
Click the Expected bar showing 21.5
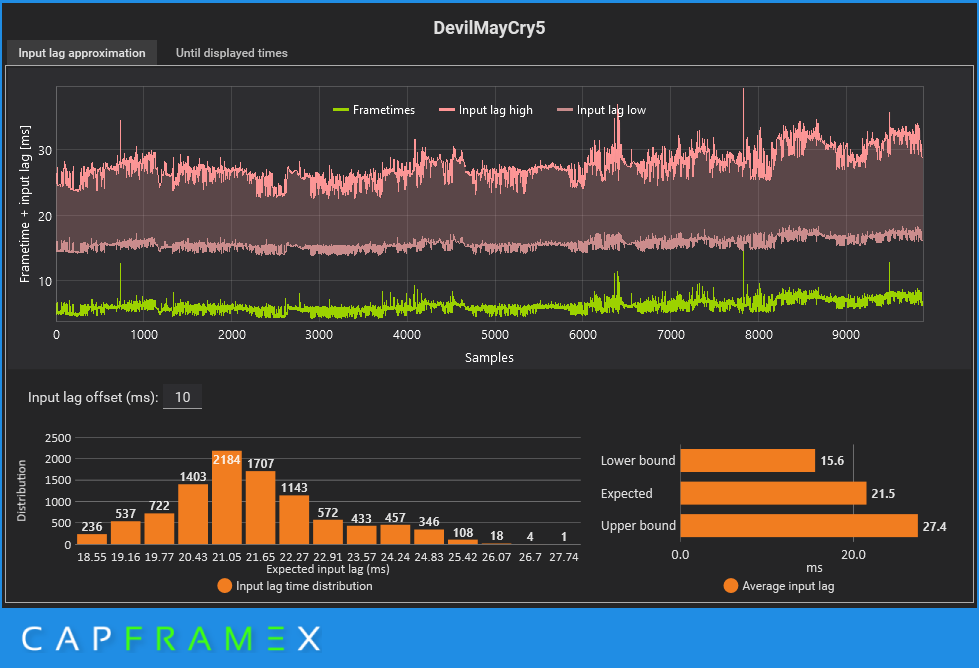pos(774,493)
